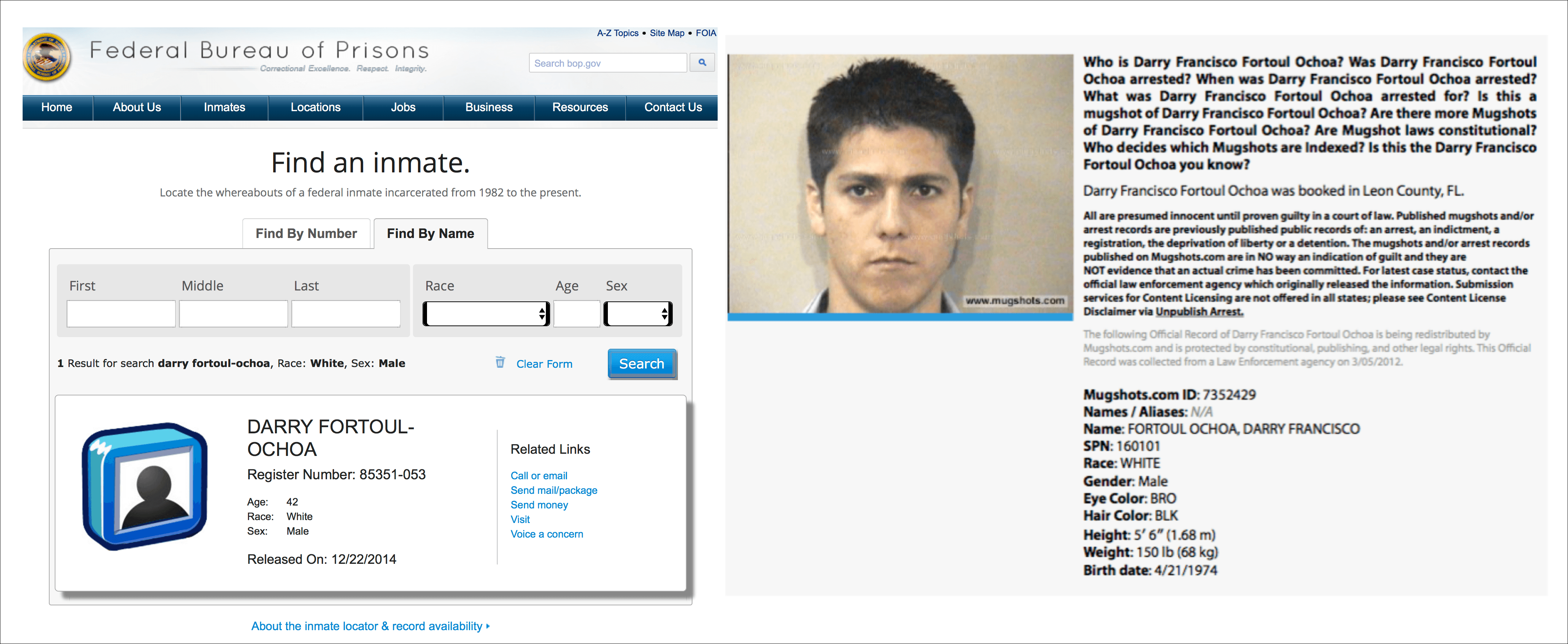Click Name: FORTOUL OCHOA, DARRY FRANCISCO text
This screenshot has height=644, width=1568.
(1221, 429)
